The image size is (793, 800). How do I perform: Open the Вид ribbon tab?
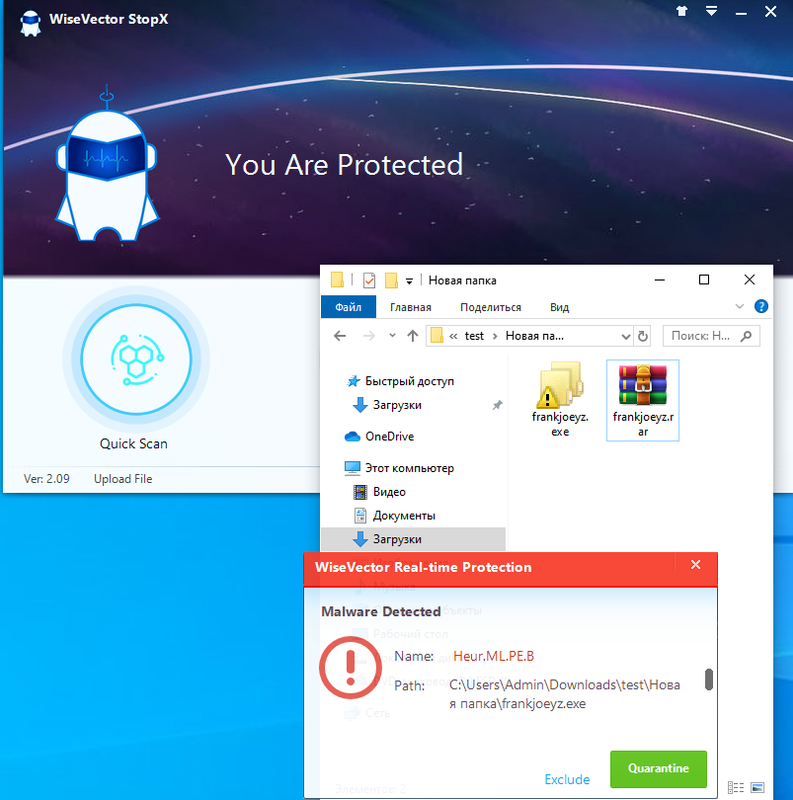559,307
